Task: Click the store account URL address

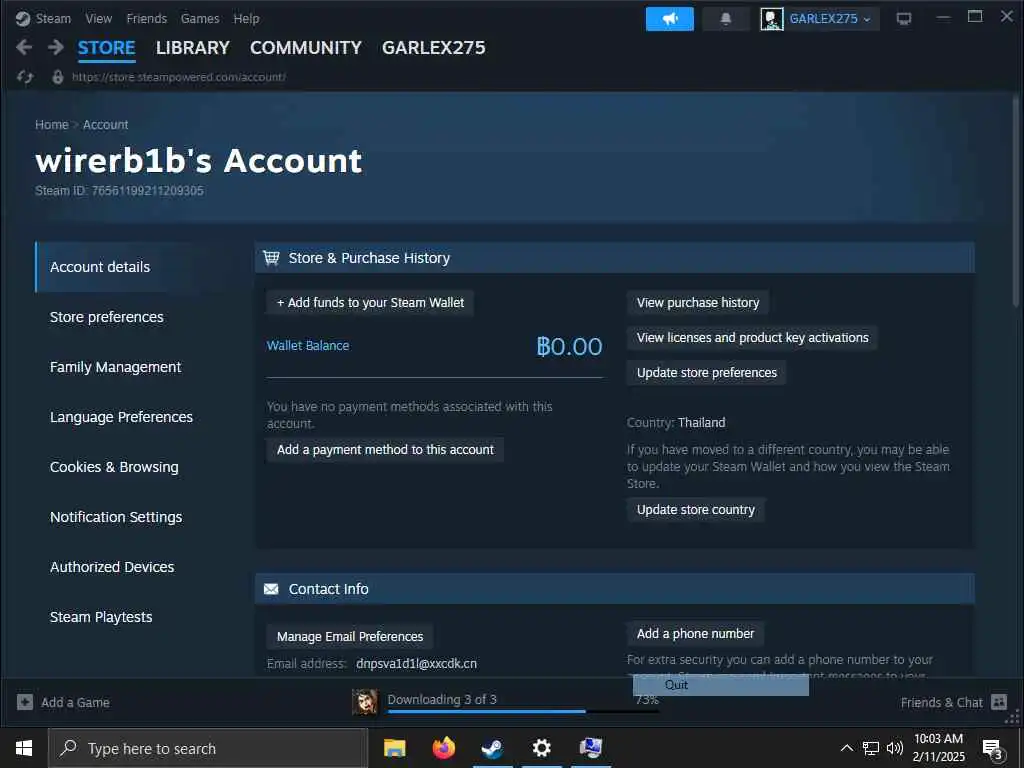Action: click(x=178, y=77)
